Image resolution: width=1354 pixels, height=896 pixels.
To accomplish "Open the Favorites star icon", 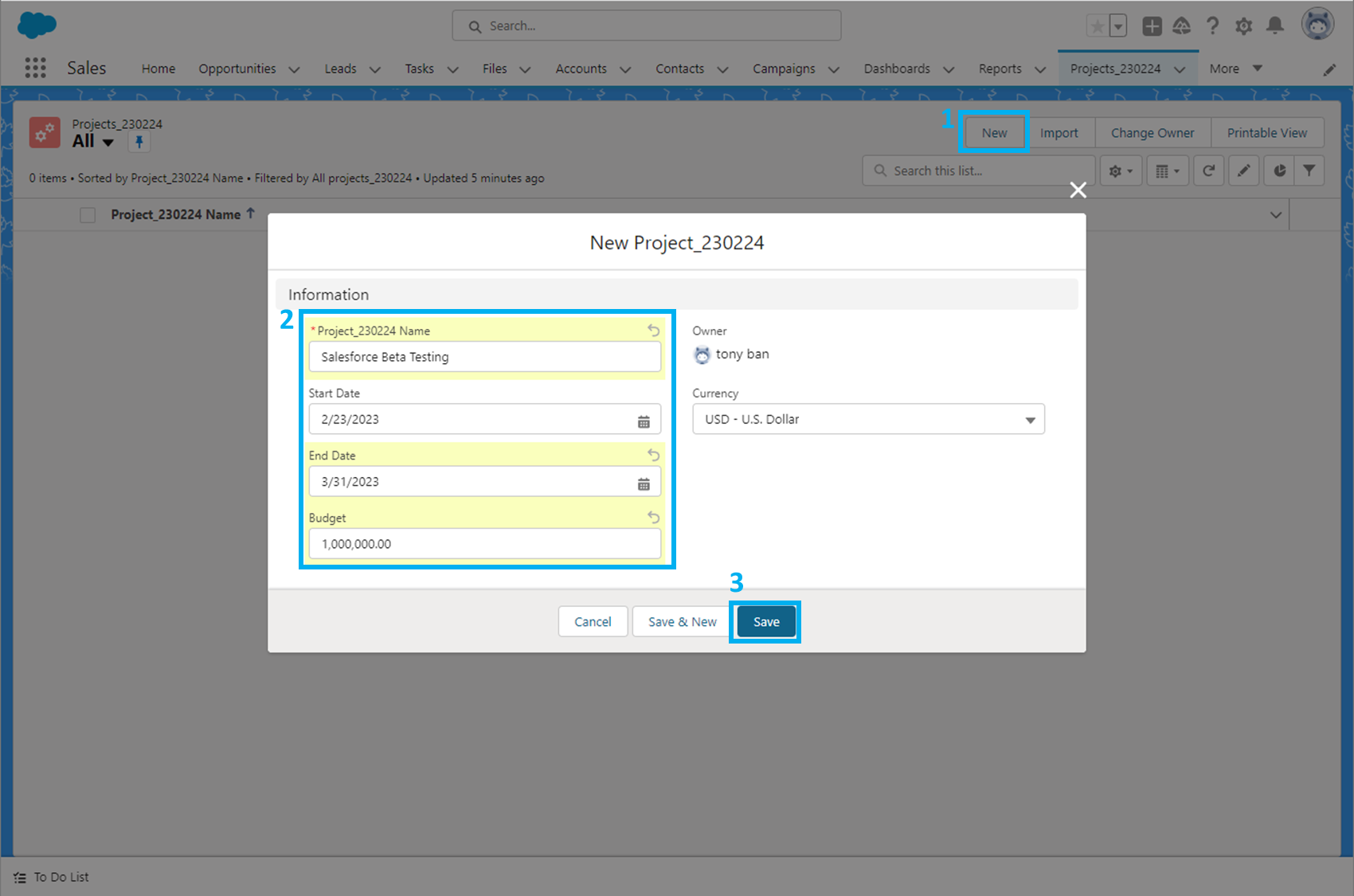I will [1098, 26].
